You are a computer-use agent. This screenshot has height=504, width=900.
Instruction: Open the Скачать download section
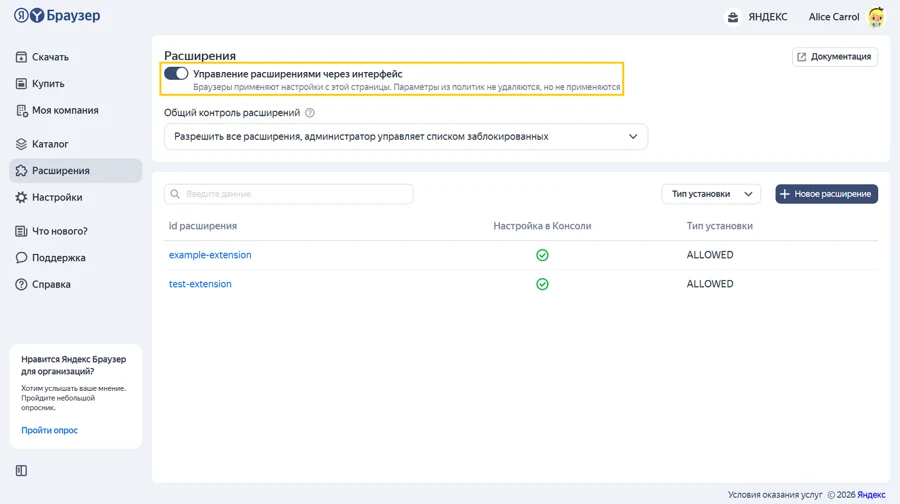pos(76,57)
